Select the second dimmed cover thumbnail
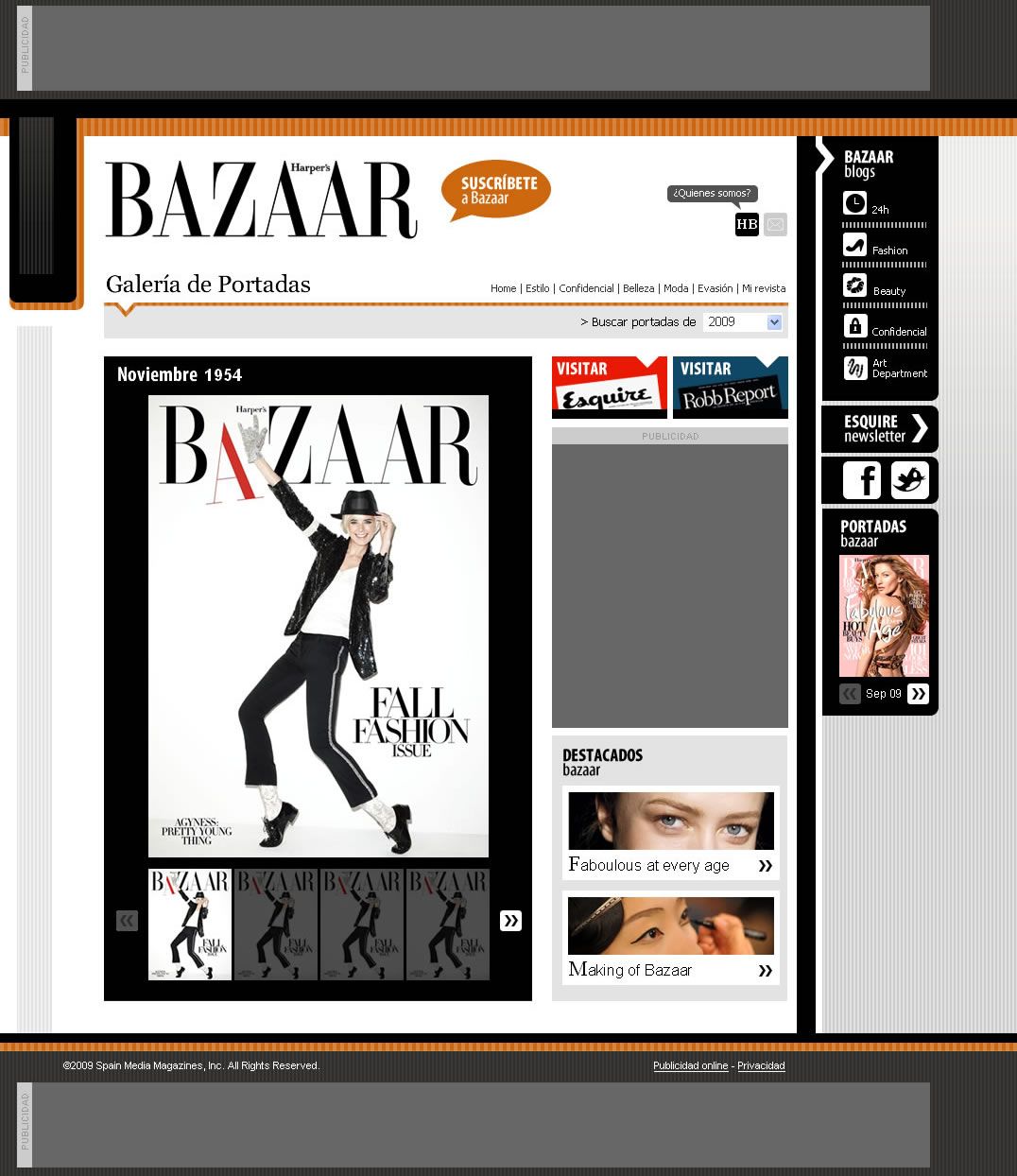 276,925
